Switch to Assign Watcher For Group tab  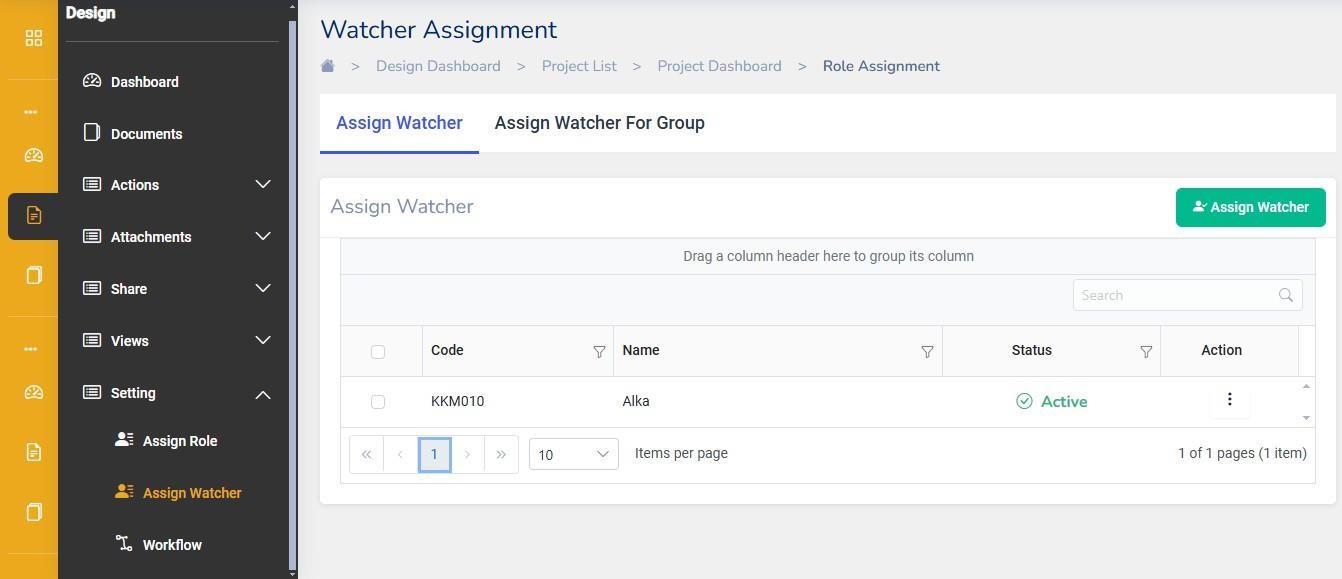[x=599, y=123]
